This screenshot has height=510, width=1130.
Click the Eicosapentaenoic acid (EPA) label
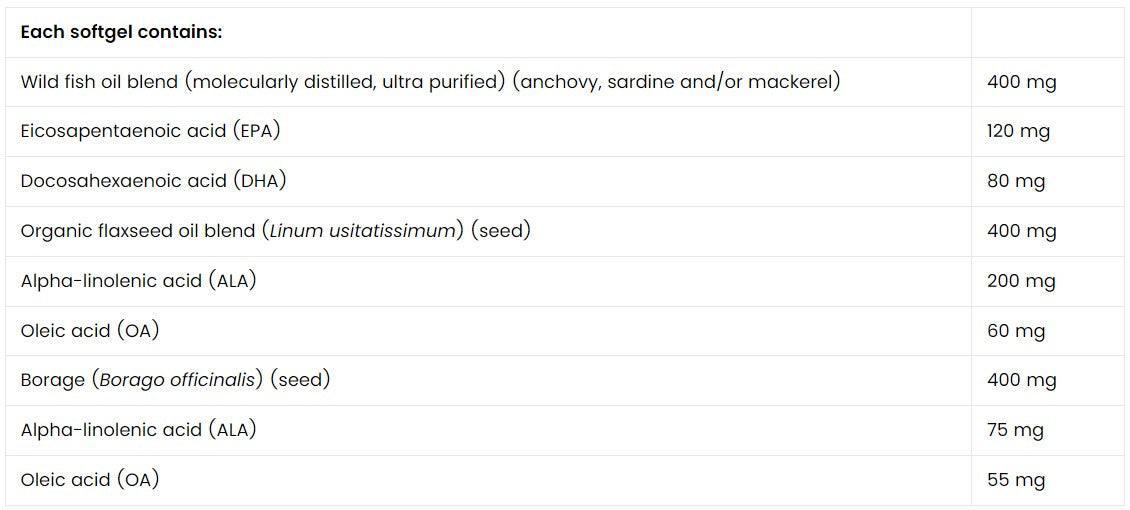tap(150, 131)
